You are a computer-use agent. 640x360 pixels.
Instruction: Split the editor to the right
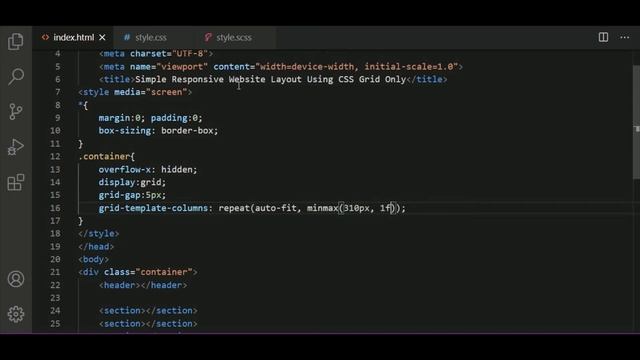pos(603,37)
